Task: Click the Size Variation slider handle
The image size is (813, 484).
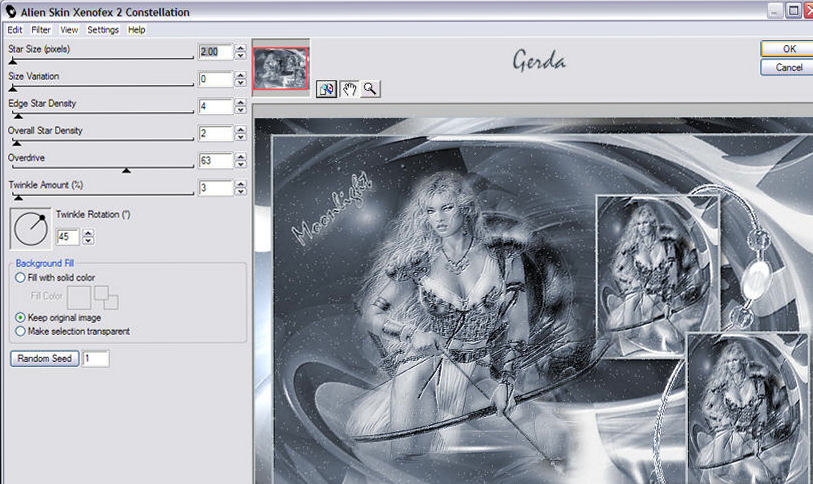Action: click(13, 89)
